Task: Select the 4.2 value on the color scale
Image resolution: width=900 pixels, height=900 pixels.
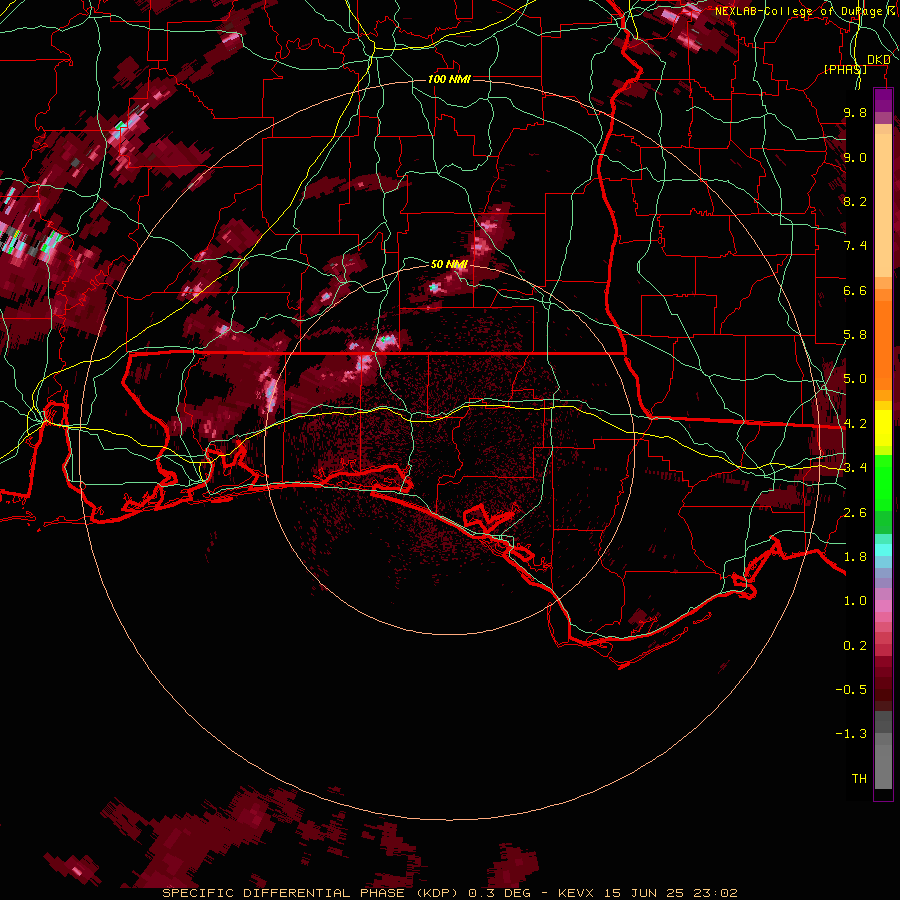Action: pyautogui.click(x=855, y=424)
